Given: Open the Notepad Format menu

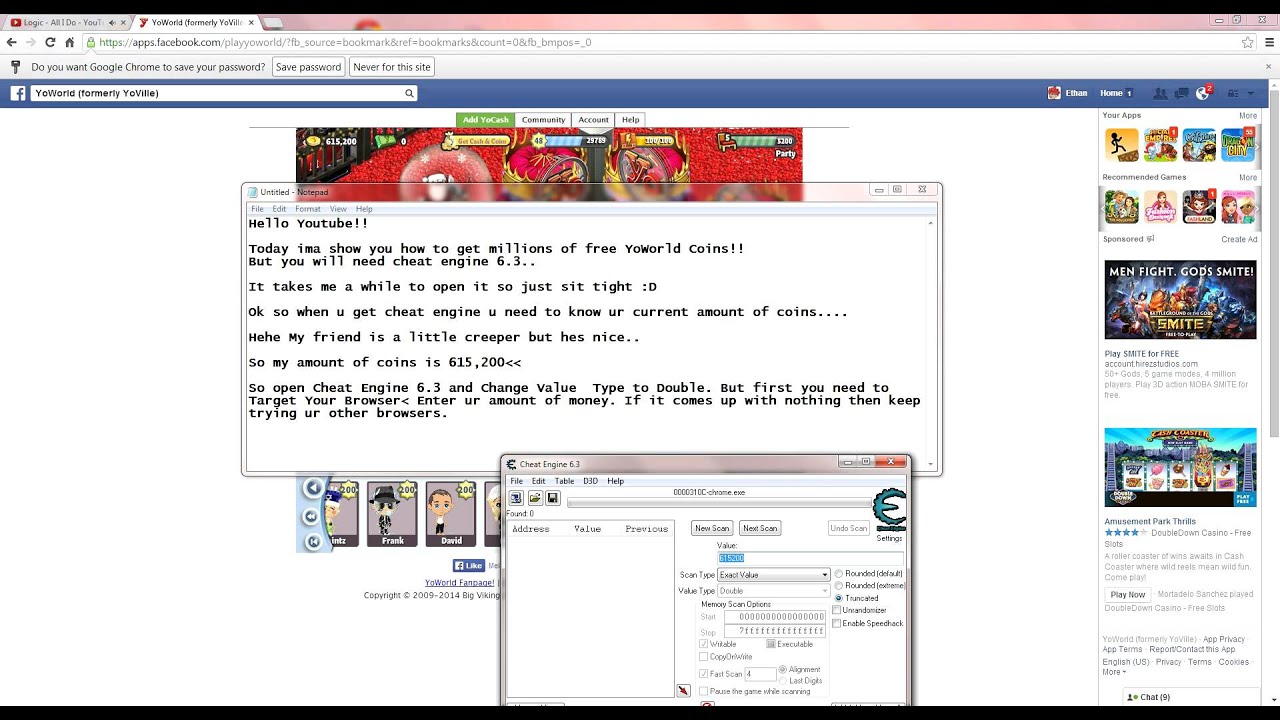Looking at the screenshot, I should point(308,209).
